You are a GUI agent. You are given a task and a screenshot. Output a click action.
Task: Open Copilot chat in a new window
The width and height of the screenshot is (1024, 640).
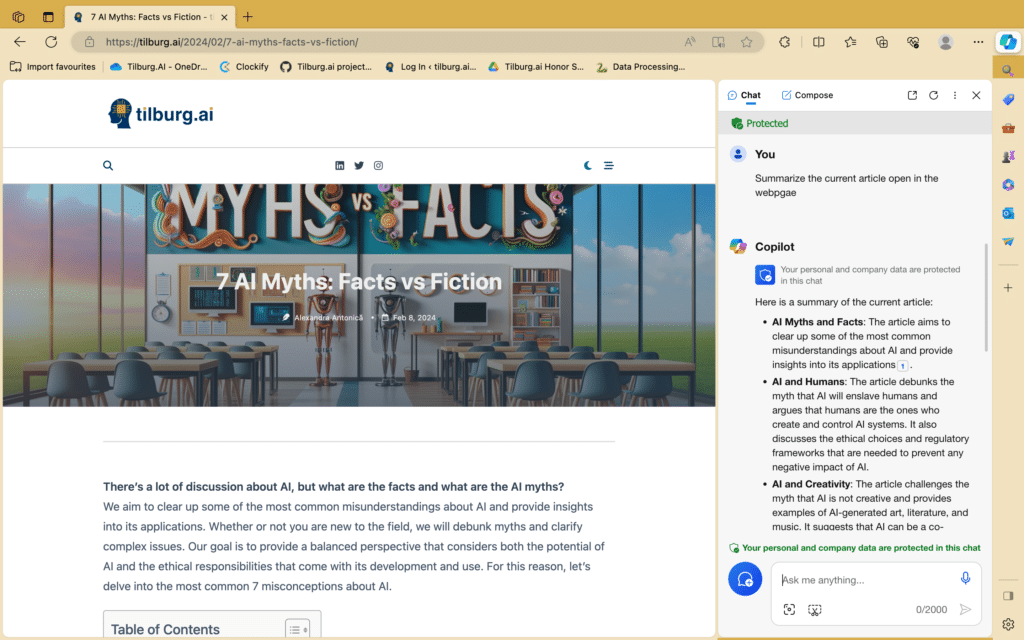pos(912,95)
